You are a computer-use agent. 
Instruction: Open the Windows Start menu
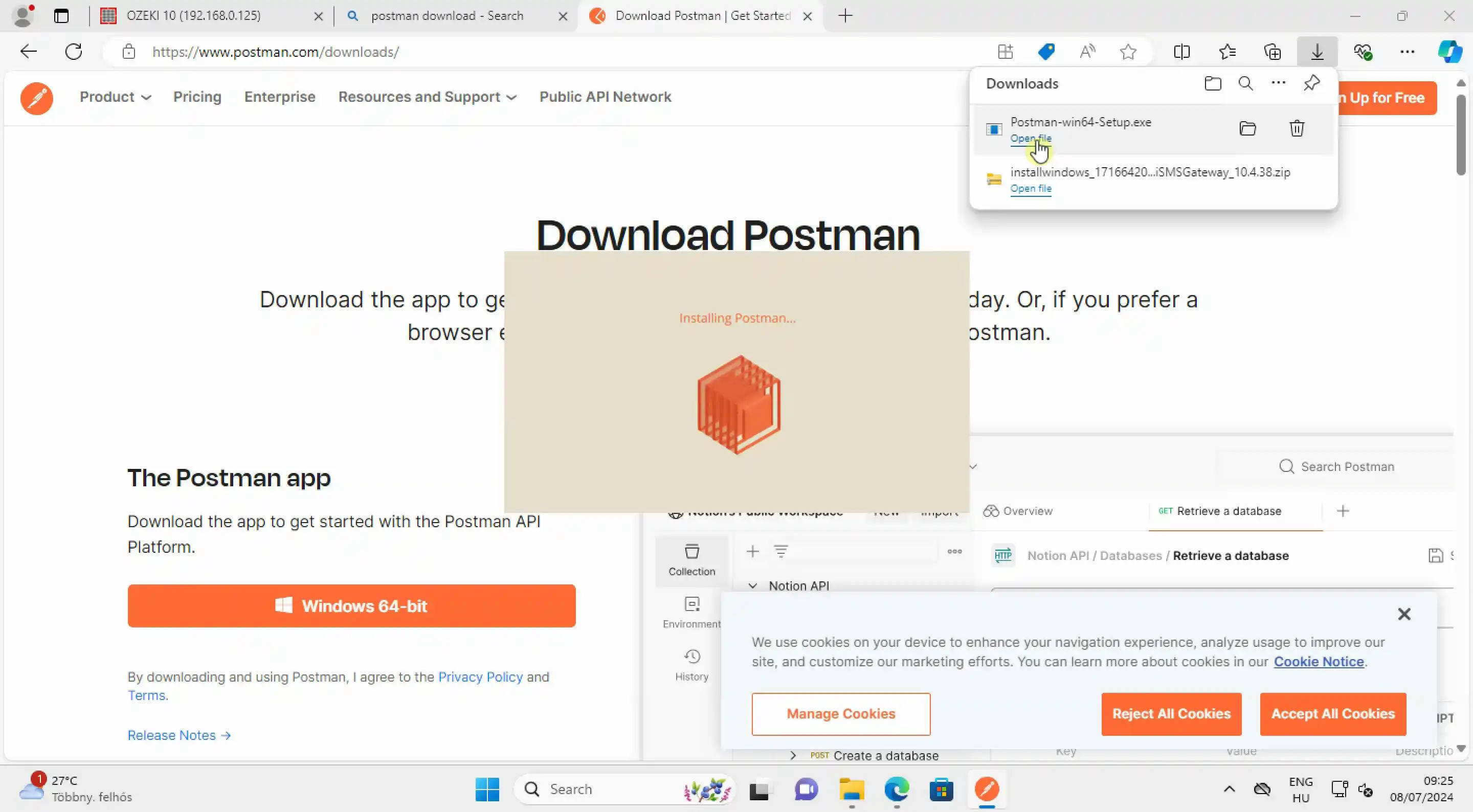(487, 790)
